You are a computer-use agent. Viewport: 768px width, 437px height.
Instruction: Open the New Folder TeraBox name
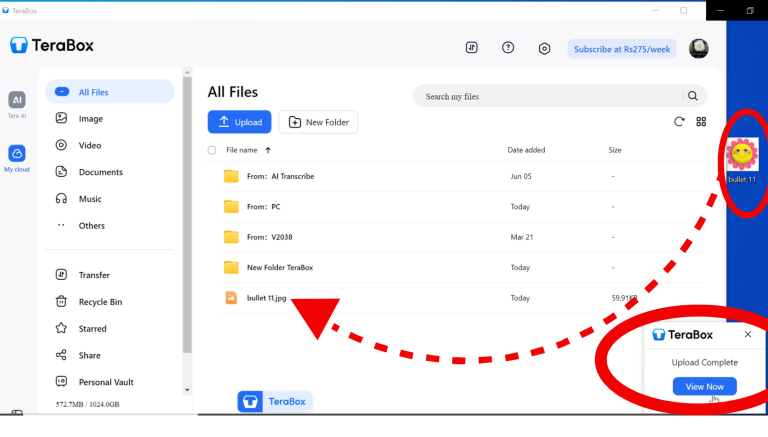[280, 267]
